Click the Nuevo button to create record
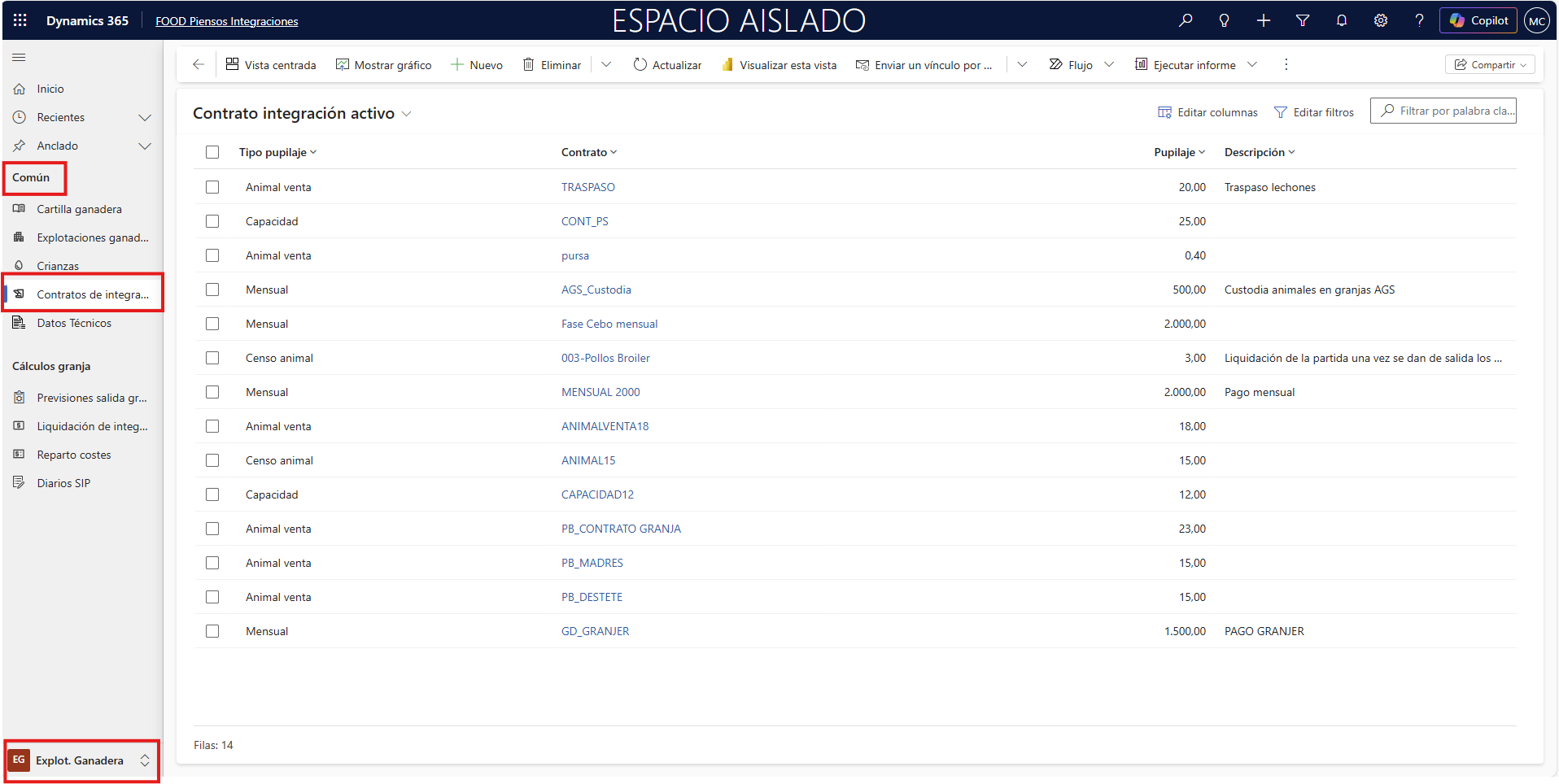 (x=477, y=65)
